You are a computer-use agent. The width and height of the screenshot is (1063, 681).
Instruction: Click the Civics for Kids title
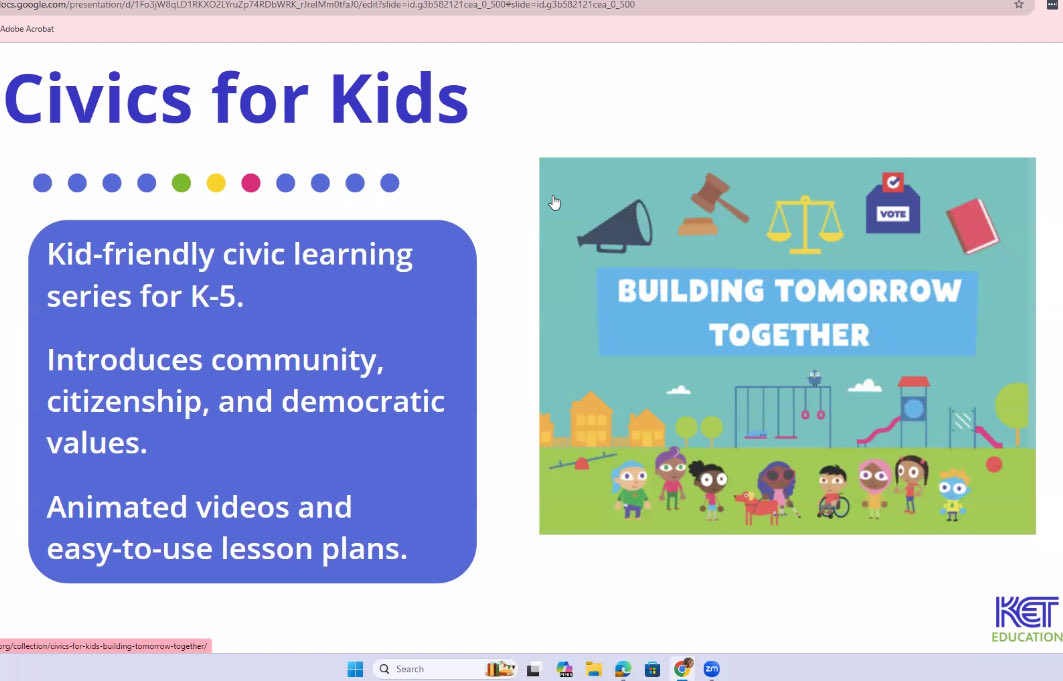[236, 99]
